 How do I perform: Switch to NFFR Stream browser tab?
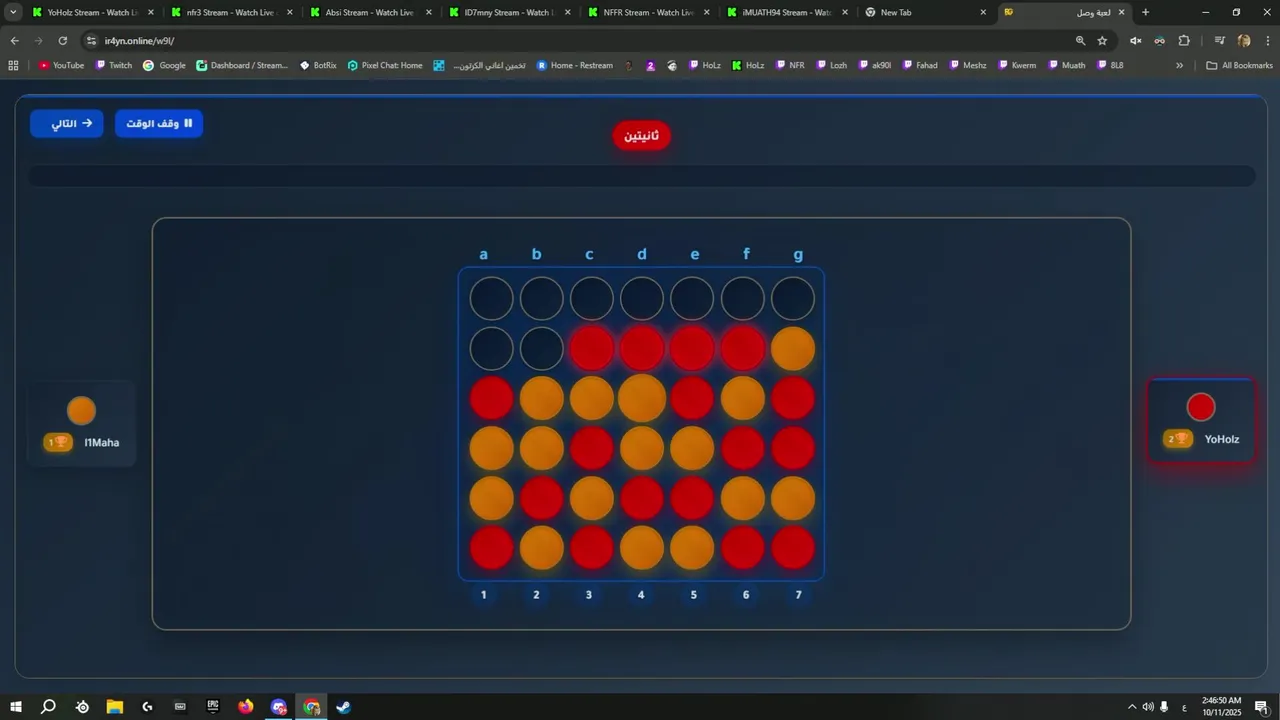647,13
